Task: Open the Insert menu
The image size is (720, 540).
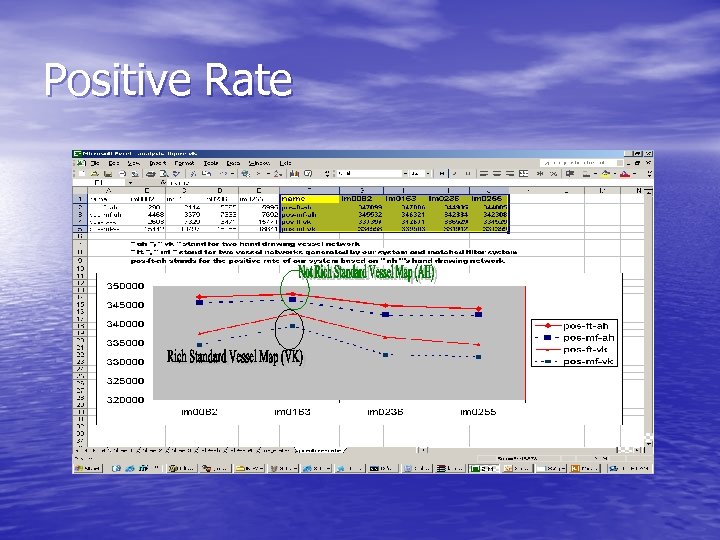Action: pos(158,163)
